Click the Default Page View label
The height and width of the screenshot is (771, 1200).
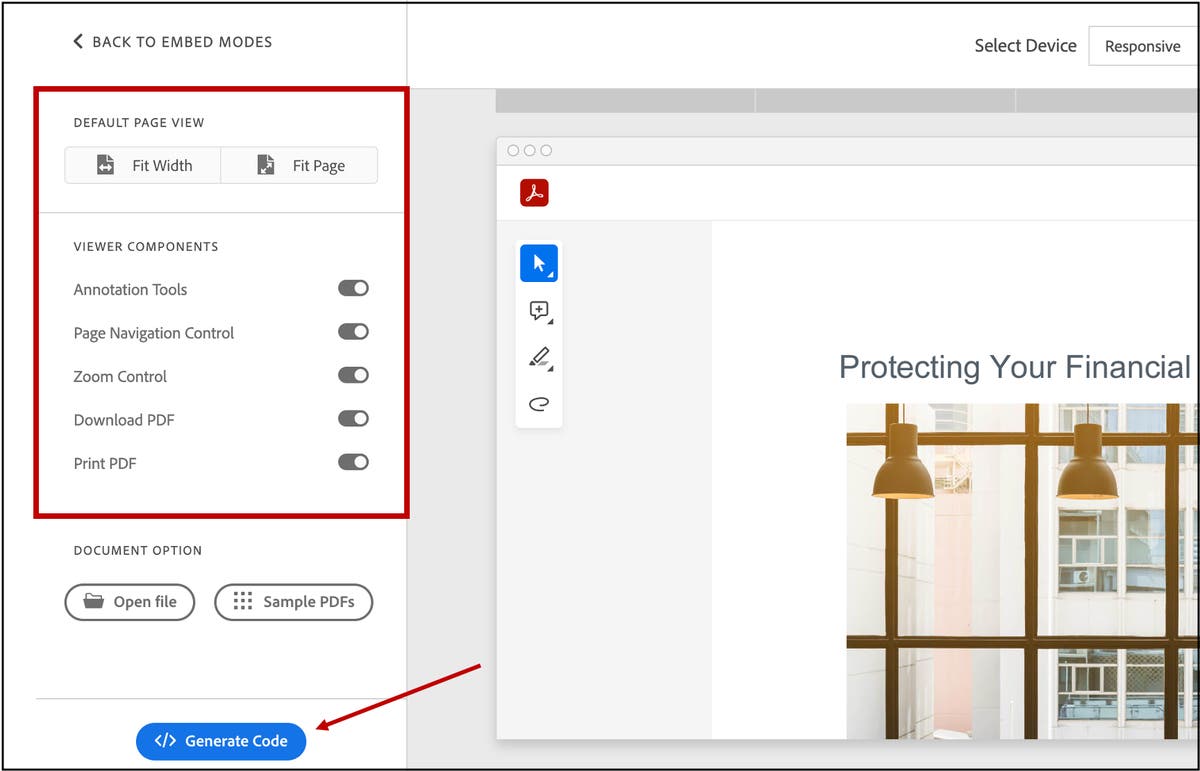pyautogui.click(x=139, y=123)
